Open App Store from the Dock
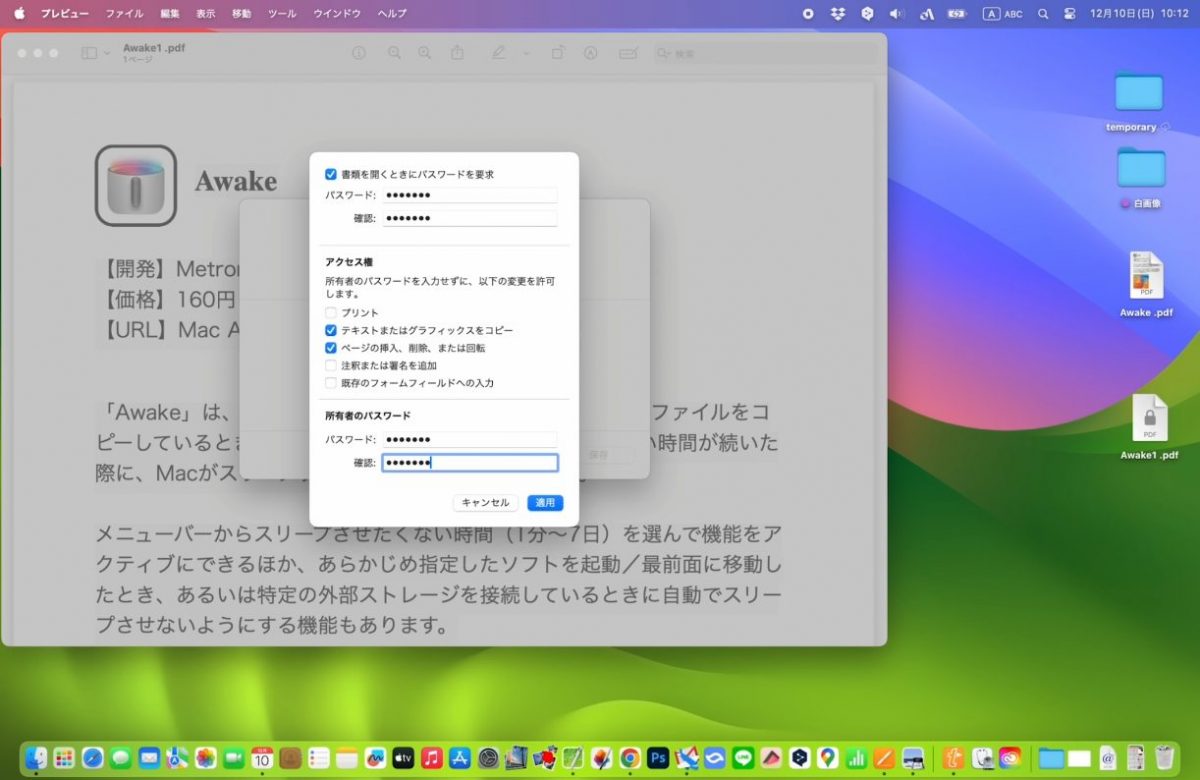Screen dimensions: 1200x780 (x=460, y=758)
